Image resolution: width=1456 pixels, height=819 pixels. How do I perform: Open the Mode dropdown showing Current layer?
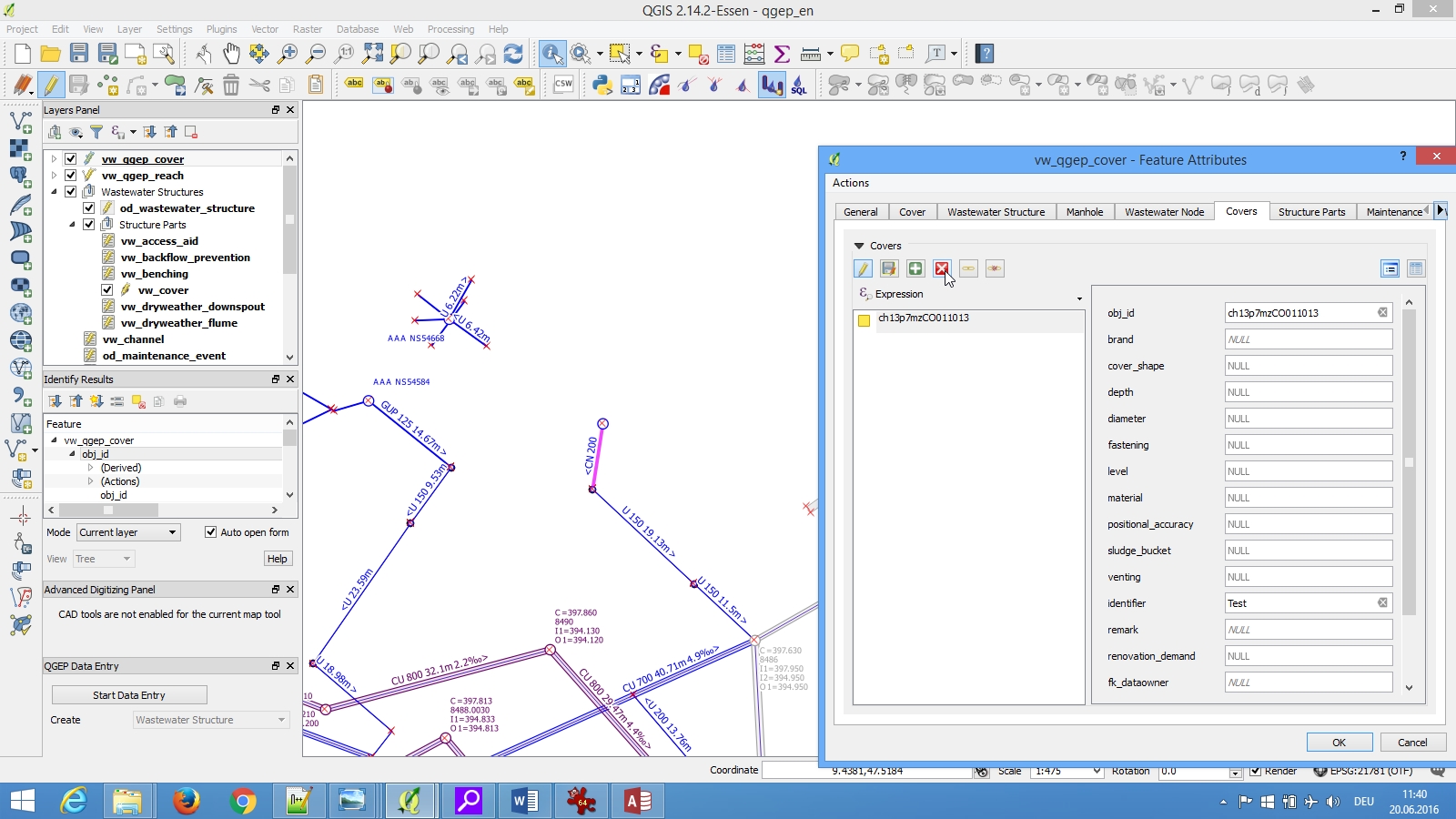click(128, 532)
